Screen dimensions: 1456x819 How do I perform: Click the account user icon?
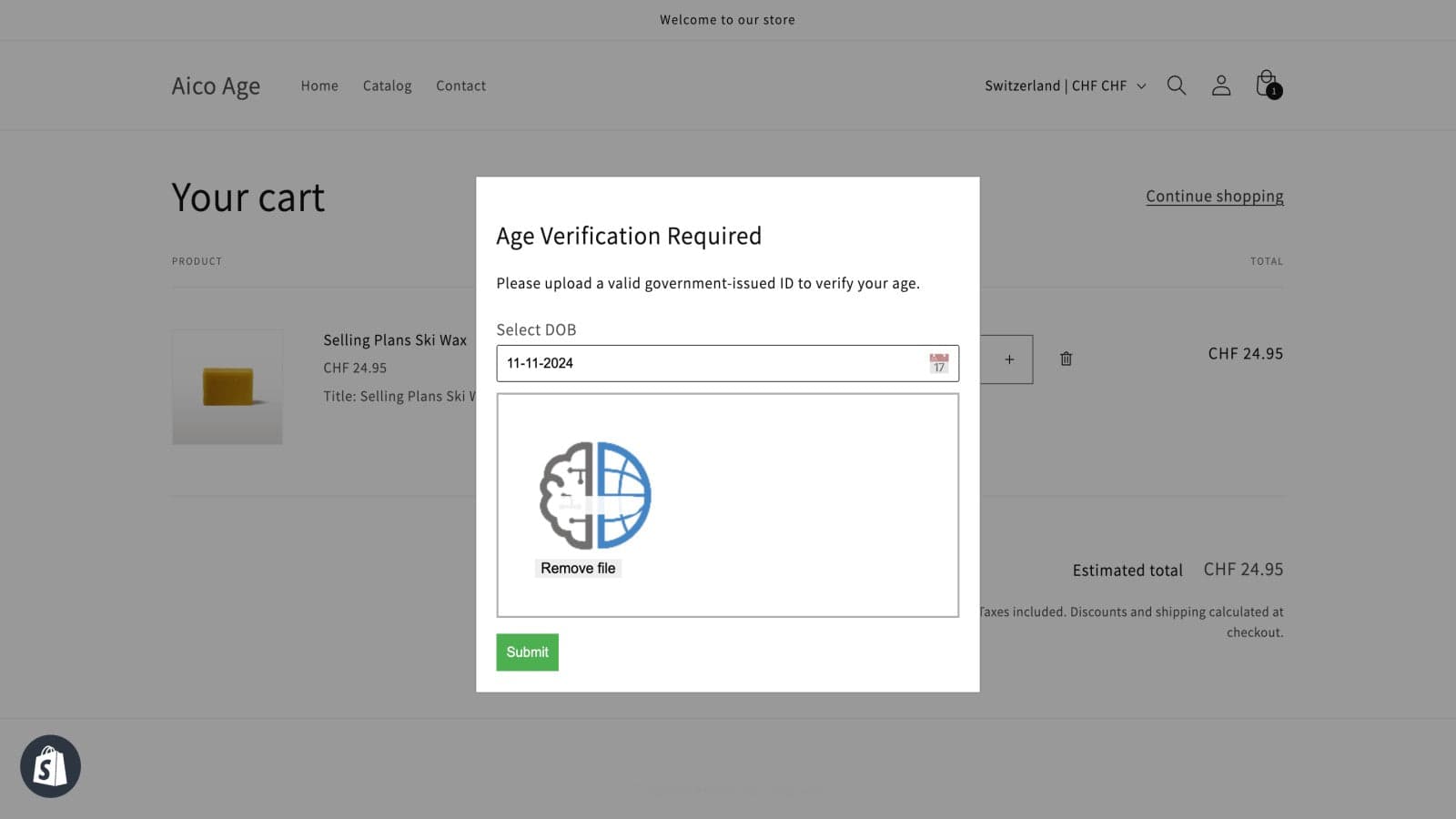(1220, 86)
